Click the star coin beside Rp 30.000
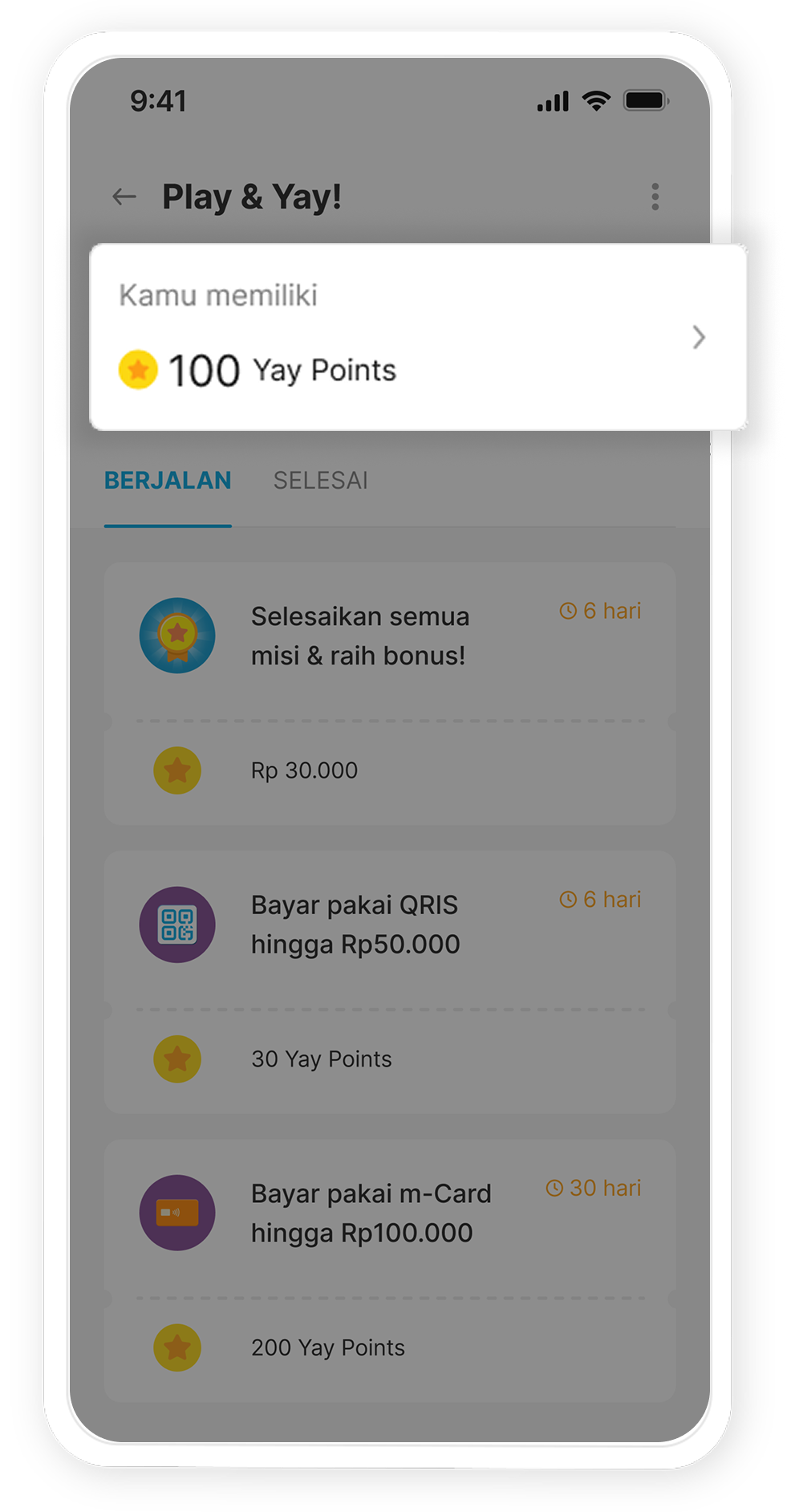Screen dimensions: 787x1512 pyautogui.click(x=177, y=770)
